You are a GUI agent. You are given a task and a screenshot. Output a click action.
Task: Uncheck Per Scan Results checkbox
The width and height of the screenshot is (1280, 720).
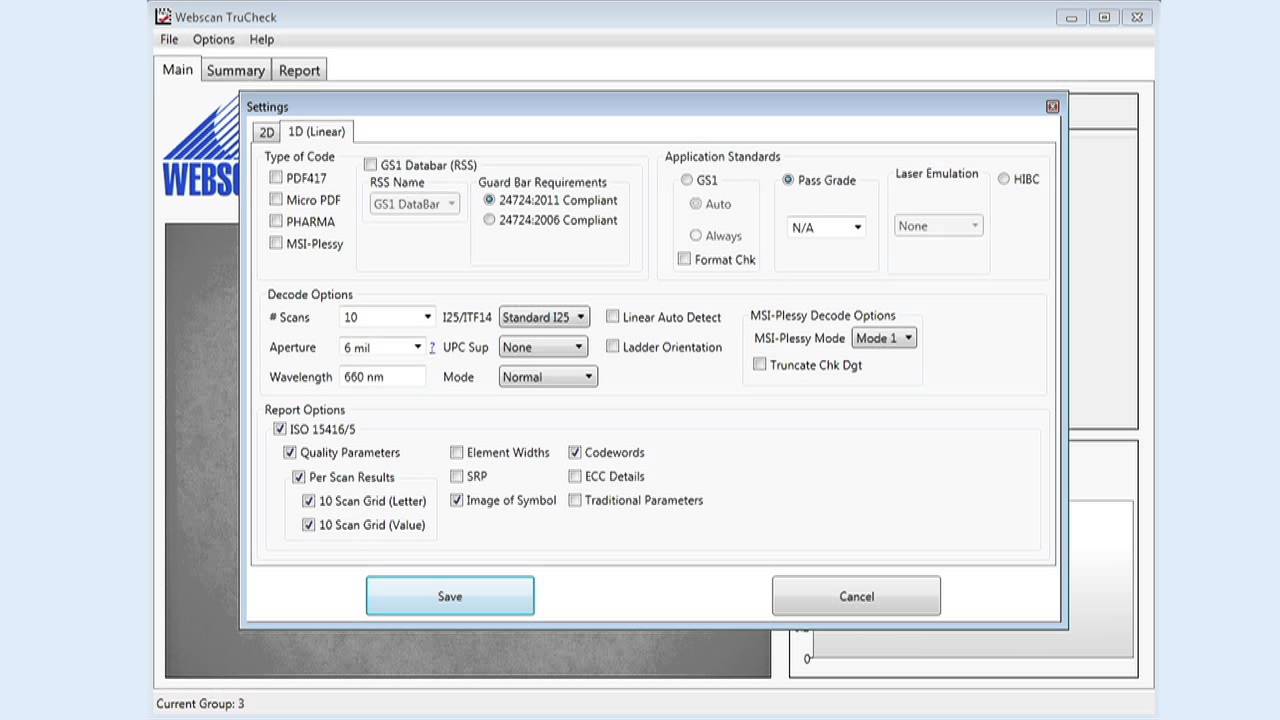pyautogui.click(x=298, y=477)
